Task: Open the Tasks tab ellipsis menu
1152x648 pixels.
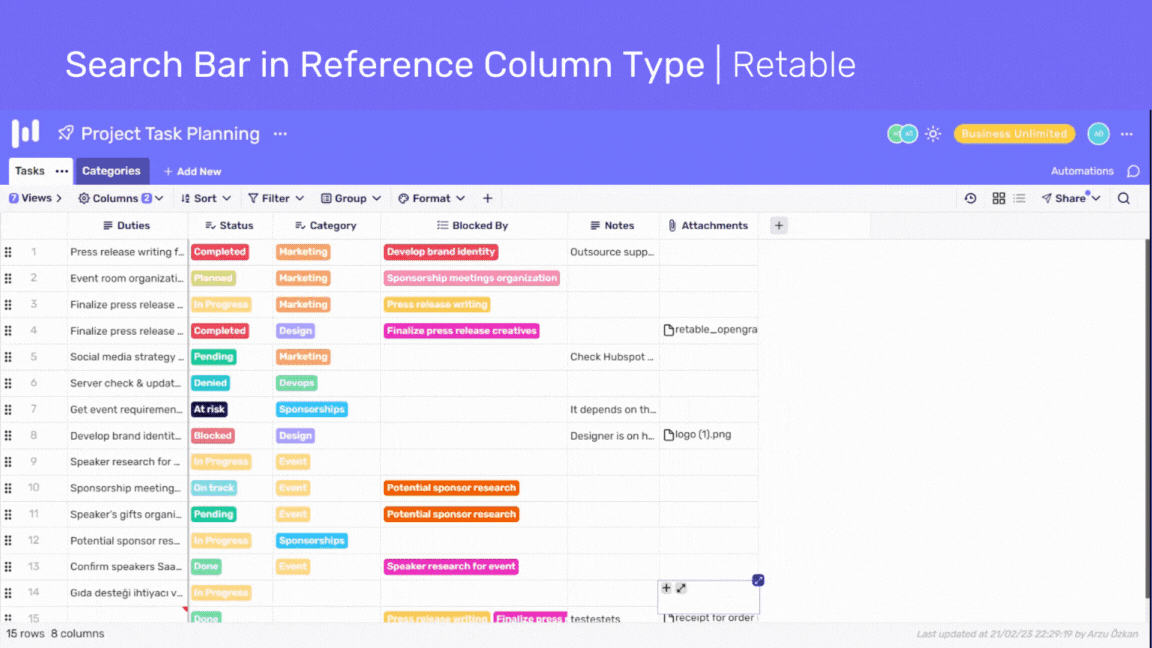Action: [62, 171]
